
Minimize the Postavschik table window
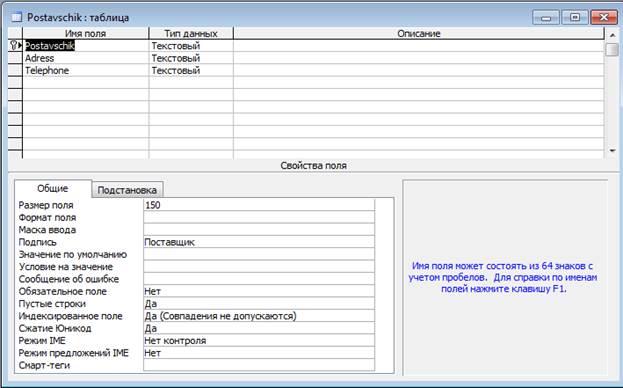coord(546,17)
